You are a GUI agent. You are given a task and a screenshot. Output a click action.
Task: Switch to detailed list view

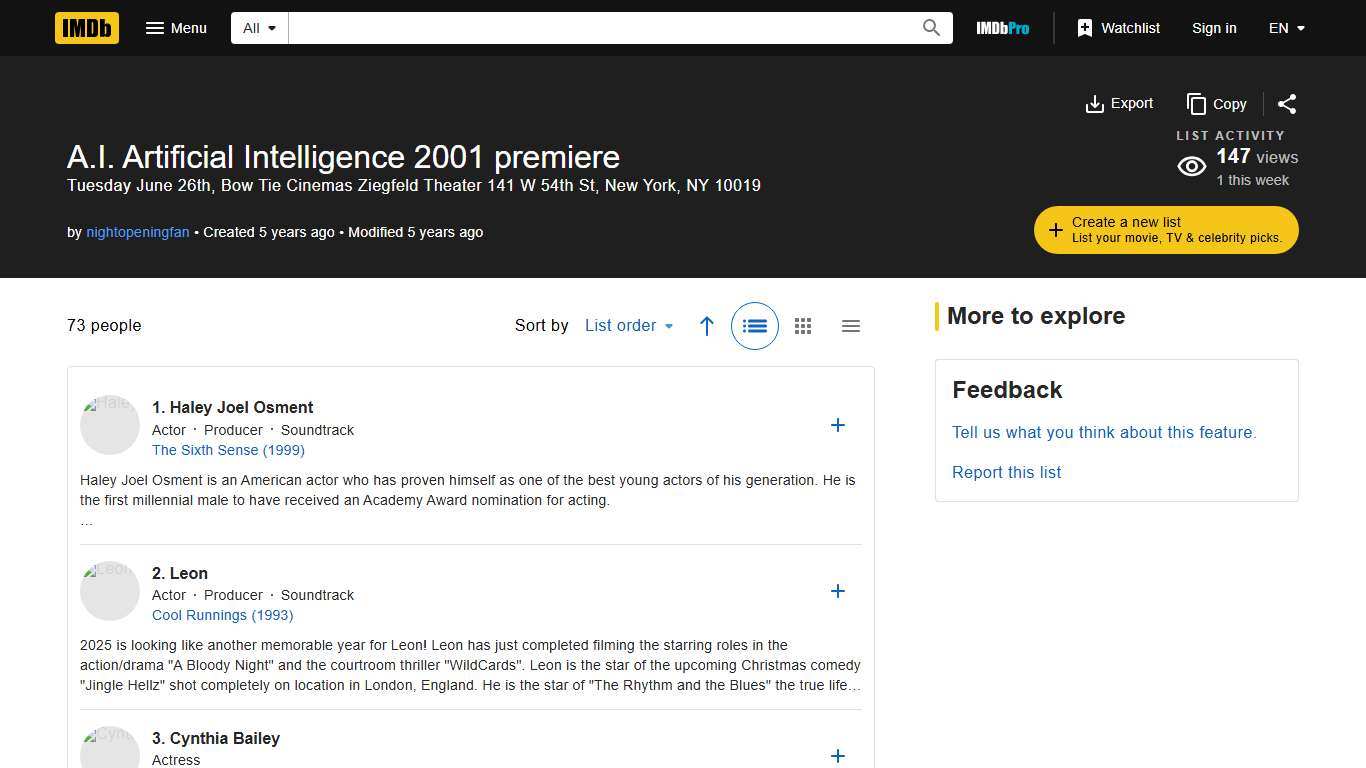(x=755, y=326)
